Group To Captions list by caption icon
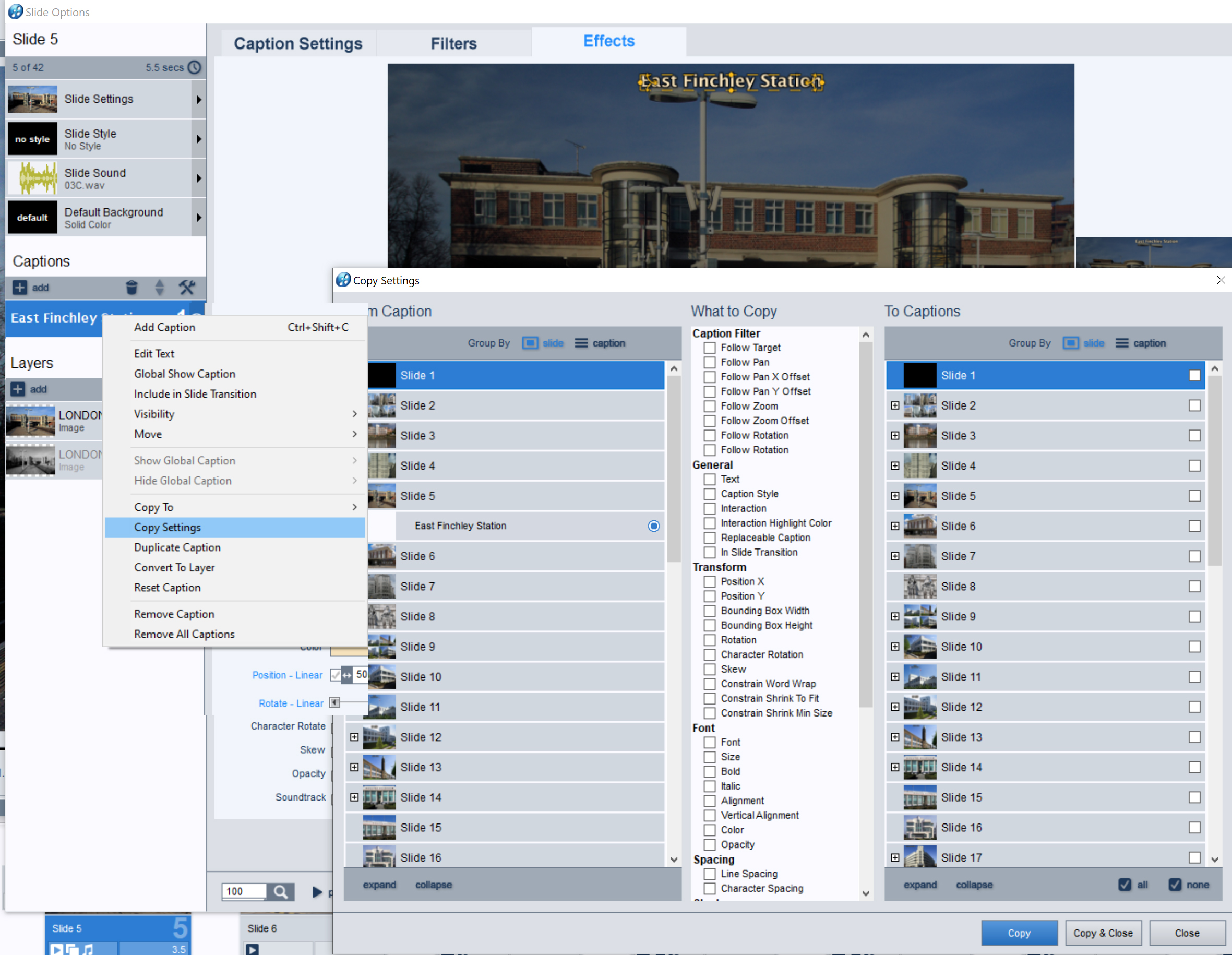The width and height of the screenshot is (1232, 955). pos(1122,343)
